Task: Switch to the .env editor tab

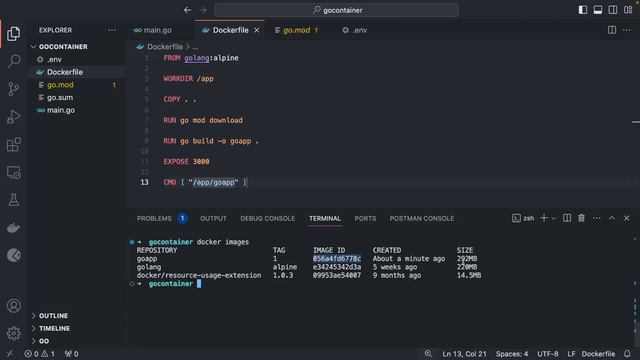Action: [355, 30]
